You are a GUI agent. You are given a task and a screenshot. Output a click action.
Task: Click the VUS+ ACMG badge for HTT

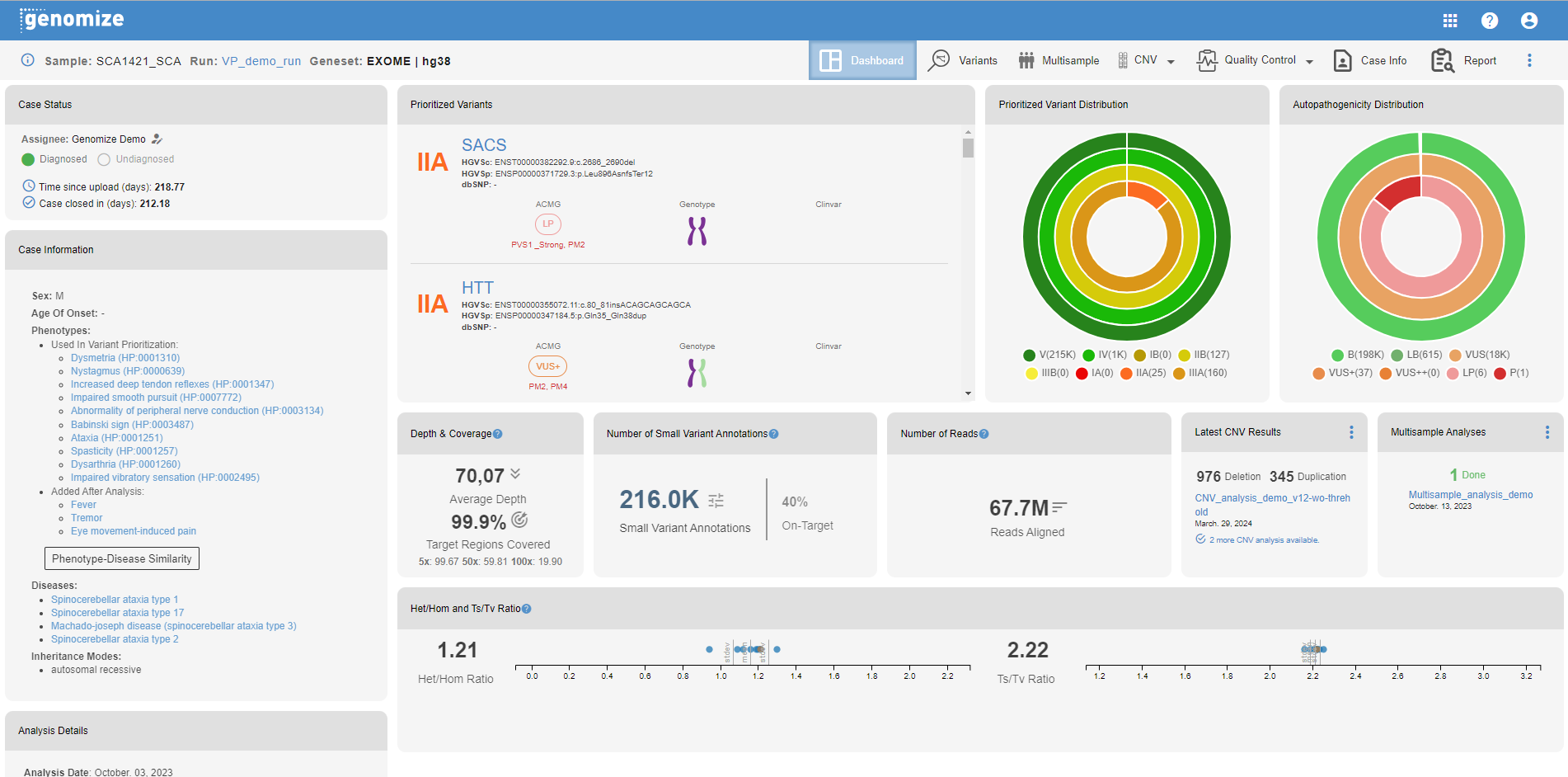click(548, 366)
